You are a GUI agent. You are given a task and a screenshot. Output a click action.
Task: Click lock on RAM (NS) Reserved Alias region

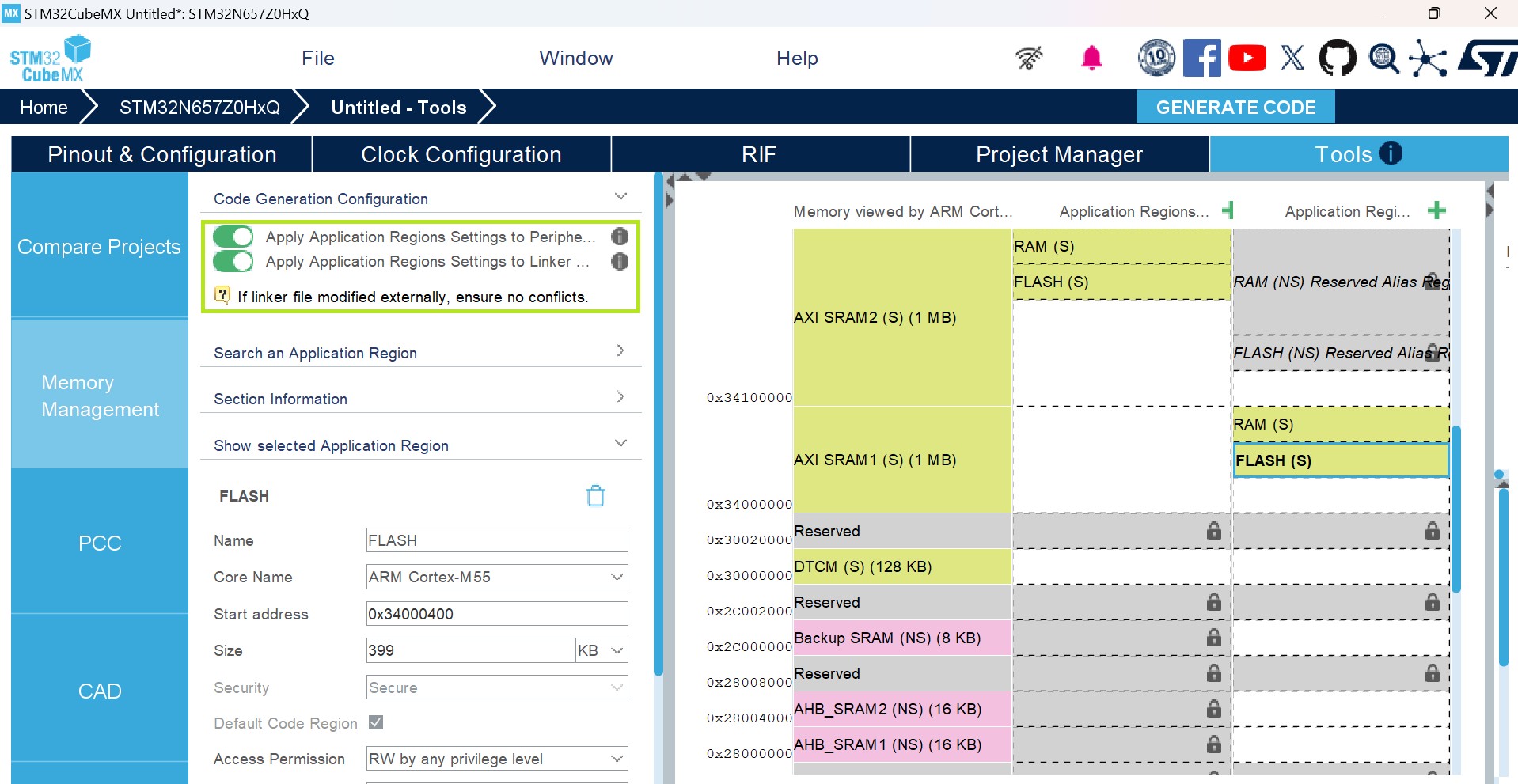coord(1433,281)
